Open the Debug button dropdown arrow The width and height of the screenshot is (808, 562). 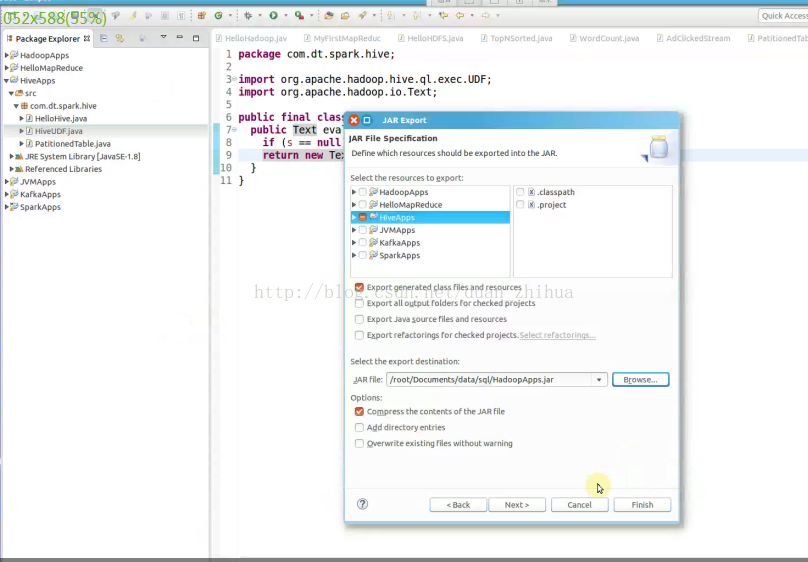point(260,15)
